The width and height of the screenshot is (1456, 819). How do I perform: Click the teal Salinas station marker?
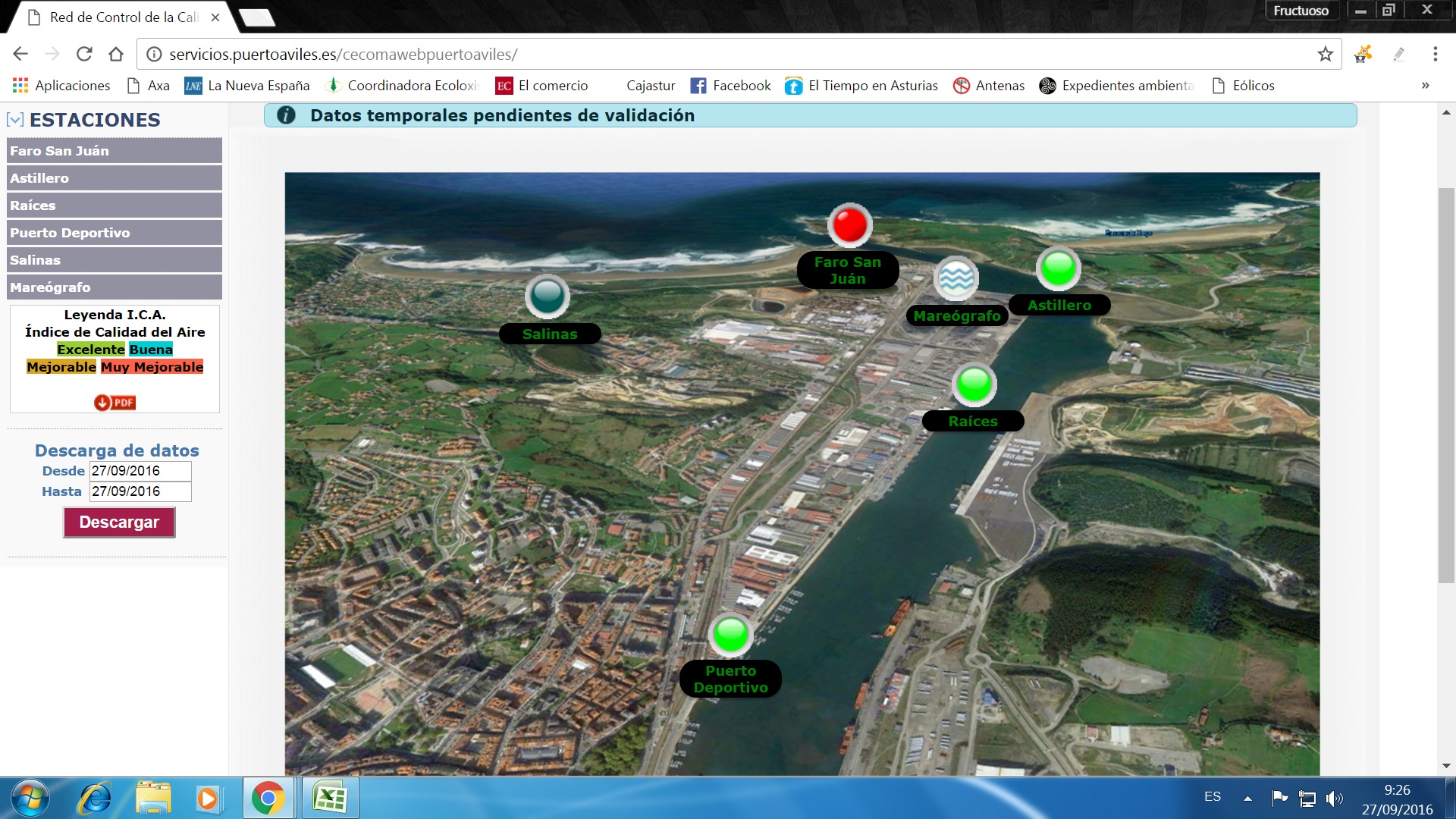tap(547, 296)
